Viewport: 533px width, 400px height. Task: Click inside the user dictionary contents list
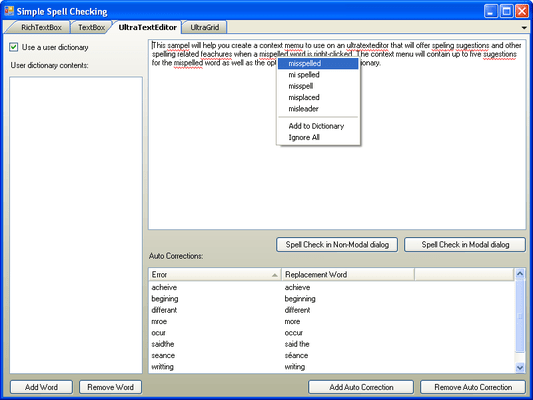point(76,225)
